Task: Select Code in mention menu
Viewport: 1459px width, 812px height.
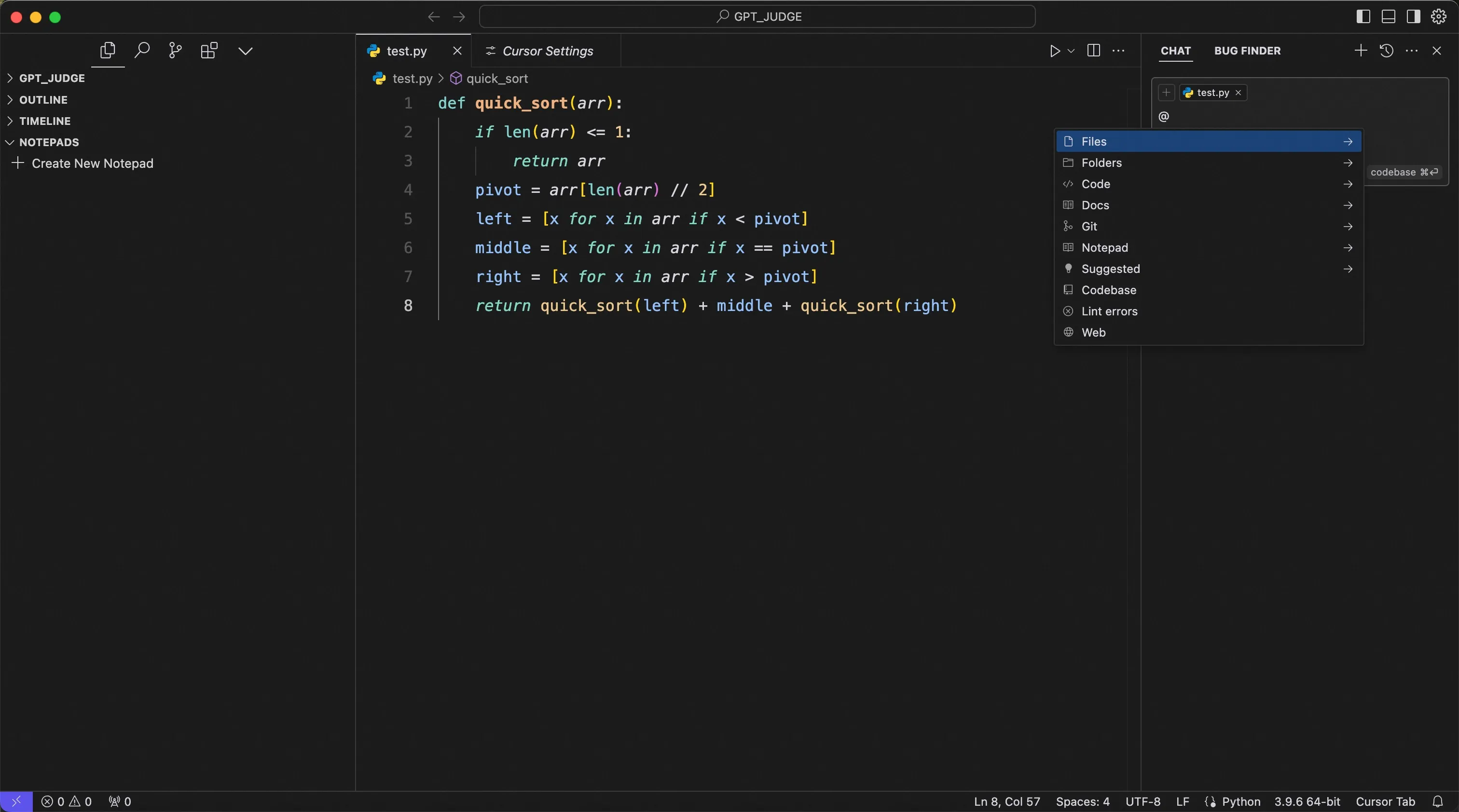Action: (1208, 184)
